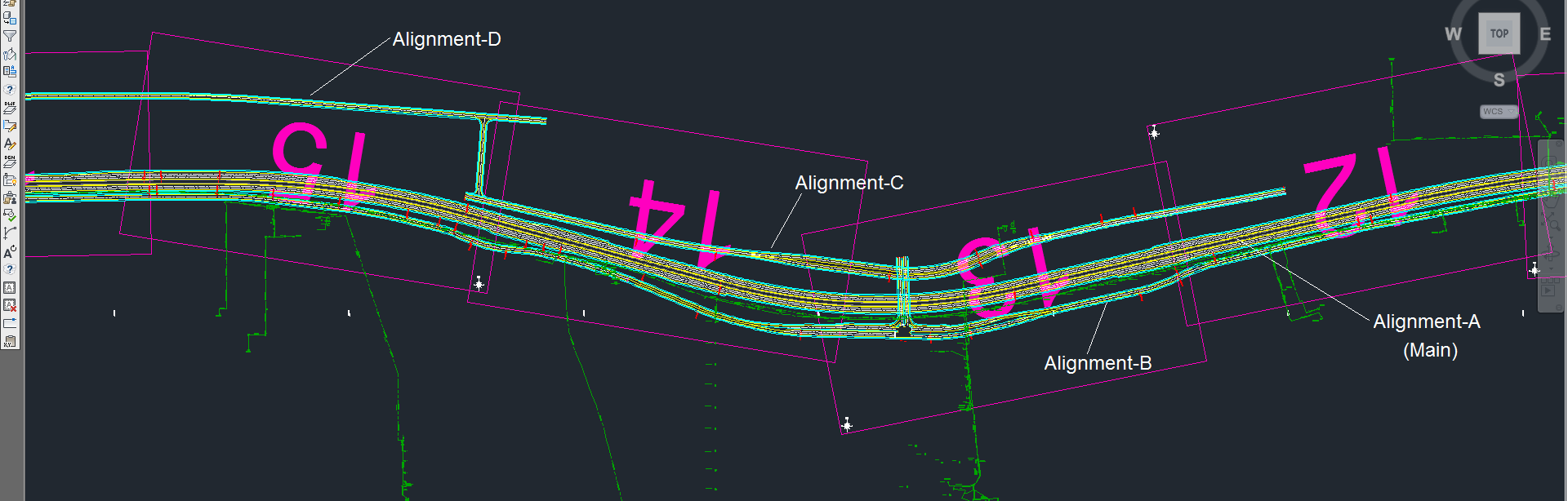Click the W compass letter on ViewCube
Screen dimensions: 1568x501
tap(1453, 34)
